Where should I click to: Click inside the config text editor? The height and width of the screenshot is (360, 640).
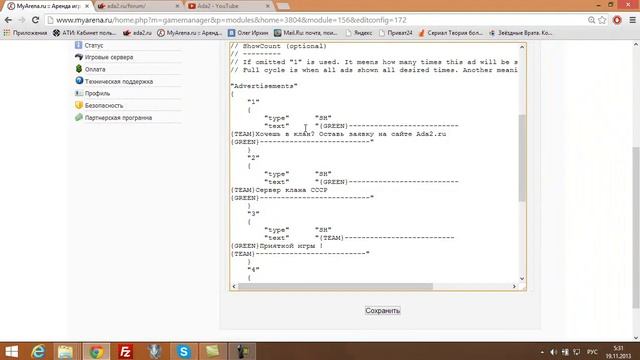click(374, 162)
